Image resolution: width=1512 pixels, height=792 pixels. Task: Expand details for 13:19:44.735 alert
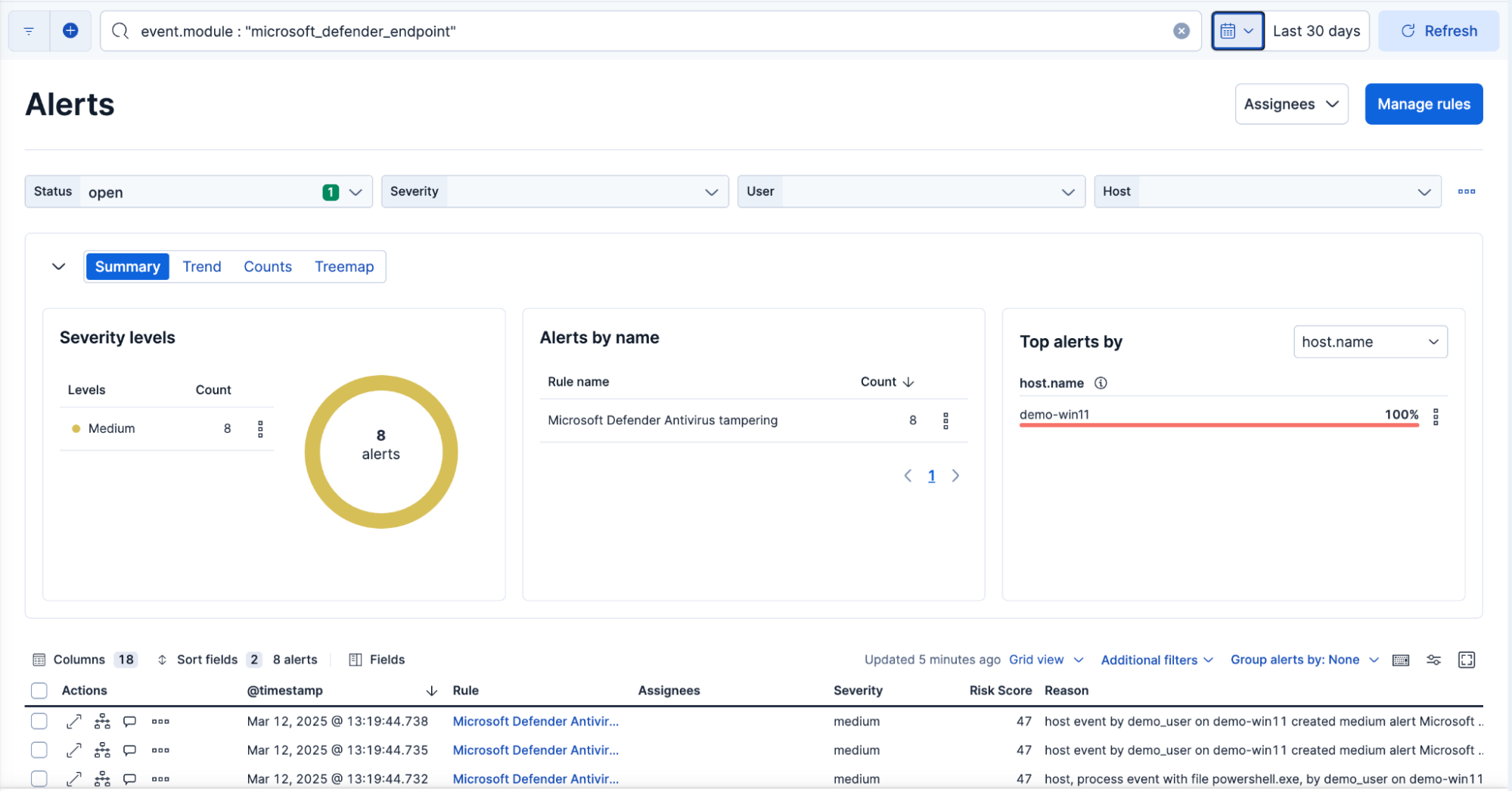point(73,750)
